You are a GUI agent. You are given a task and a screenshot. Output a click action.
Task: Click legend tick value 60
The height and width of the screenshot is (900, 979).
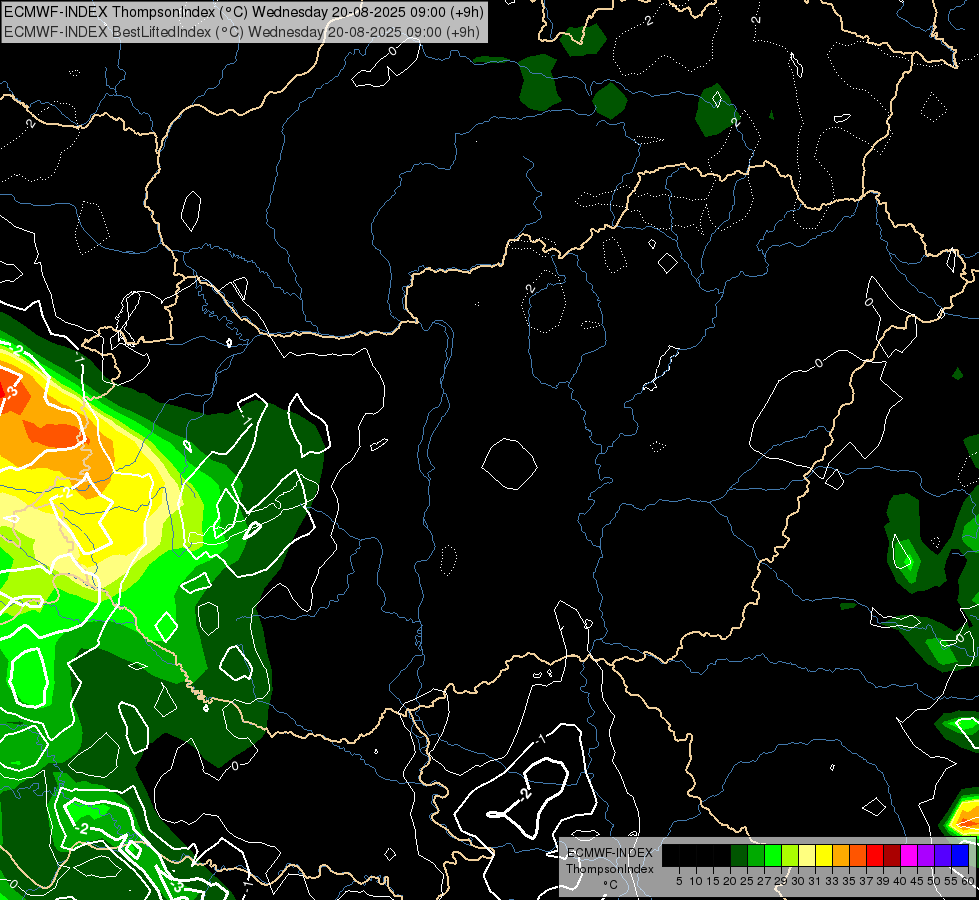click(968, 881)
